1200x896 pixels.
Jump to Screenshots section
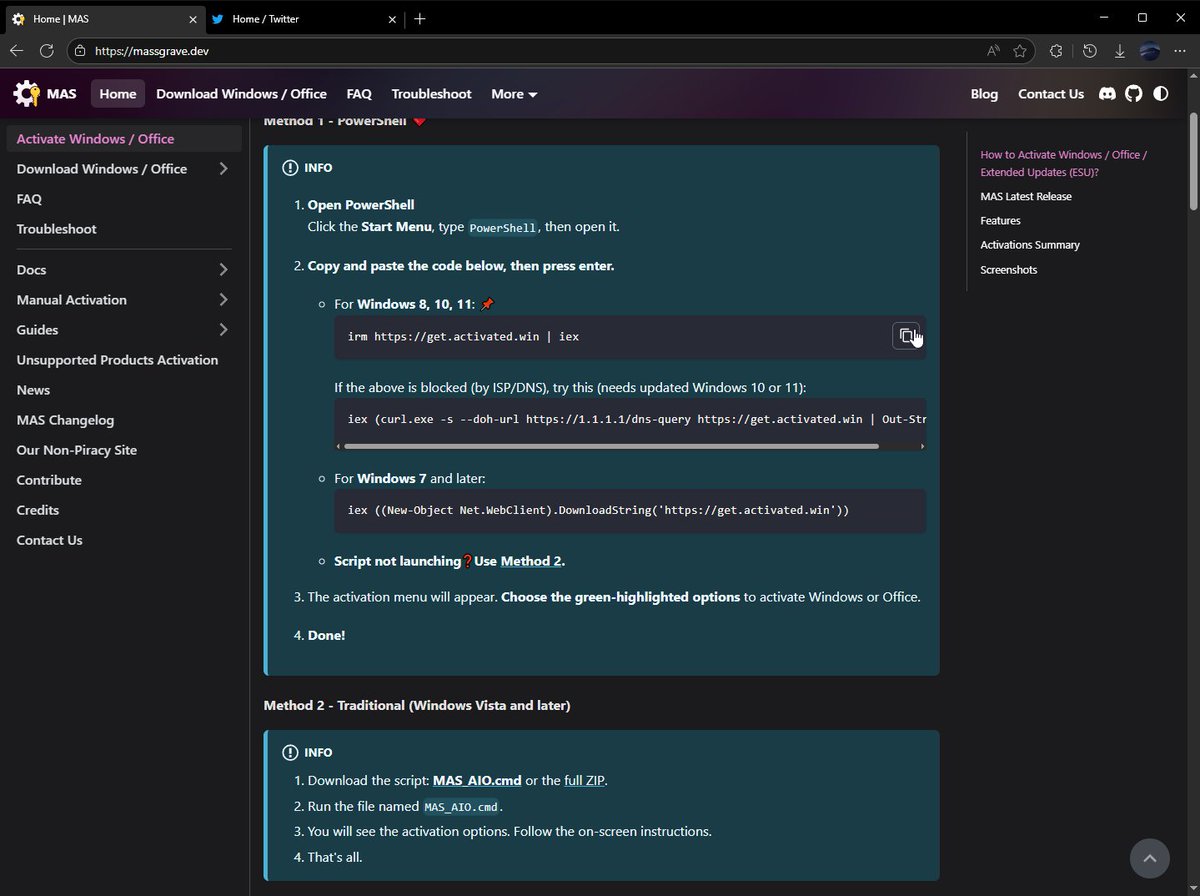1008,270
